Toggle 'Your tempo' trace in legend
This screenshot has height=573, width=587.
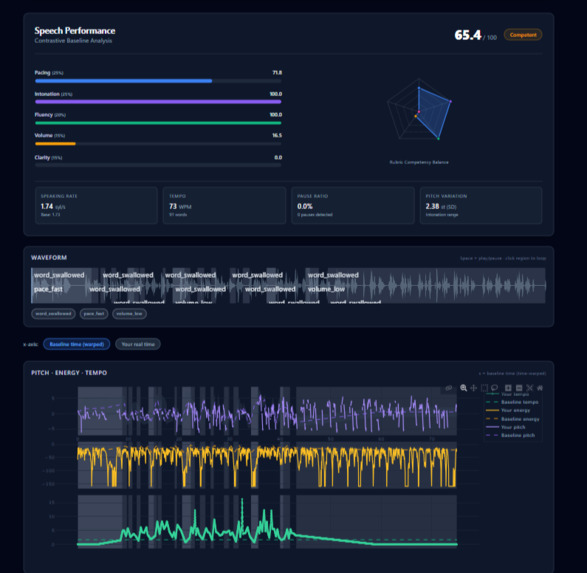pyautogui.click(x=507, y=394)
